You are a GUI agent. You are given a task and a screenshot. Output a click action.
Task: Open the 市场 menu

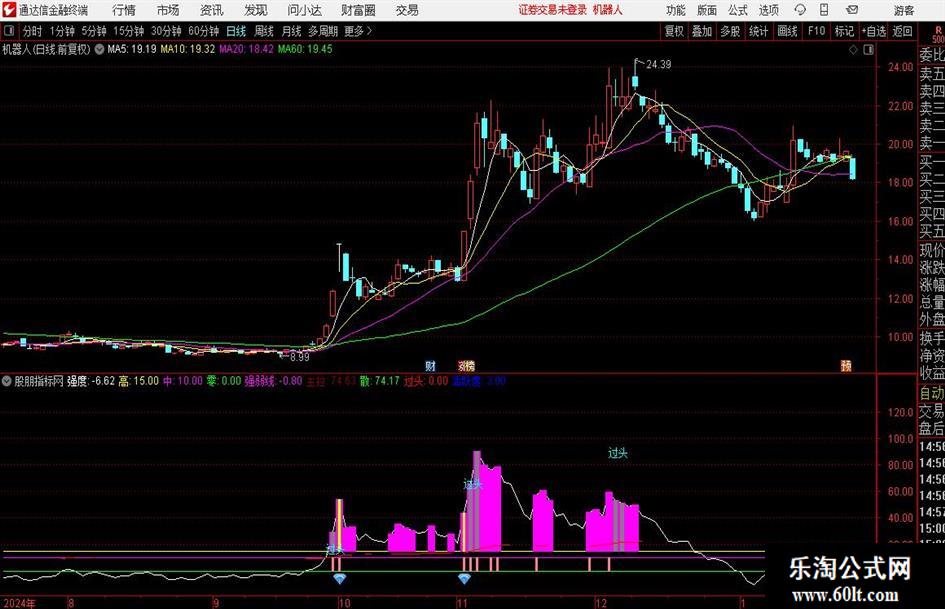tap(168, 10)
